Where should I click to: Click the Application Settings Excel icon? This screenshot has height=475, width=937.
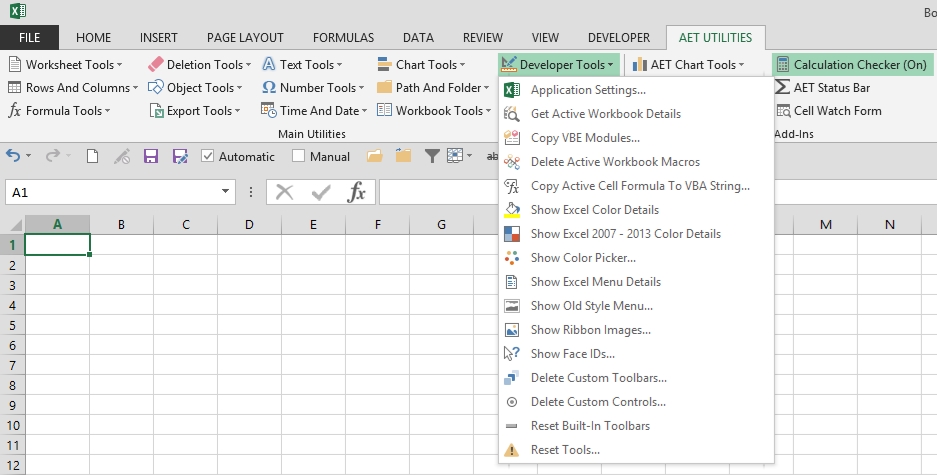click(x=512, y=90)
